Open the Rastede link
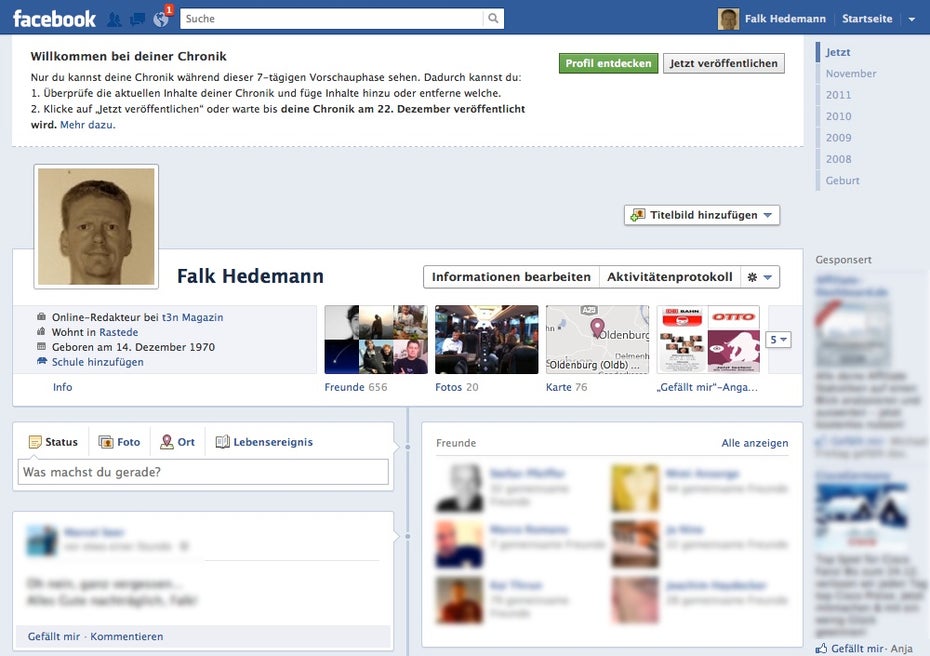Screen dimensions: 930x656 coord(119,332)
